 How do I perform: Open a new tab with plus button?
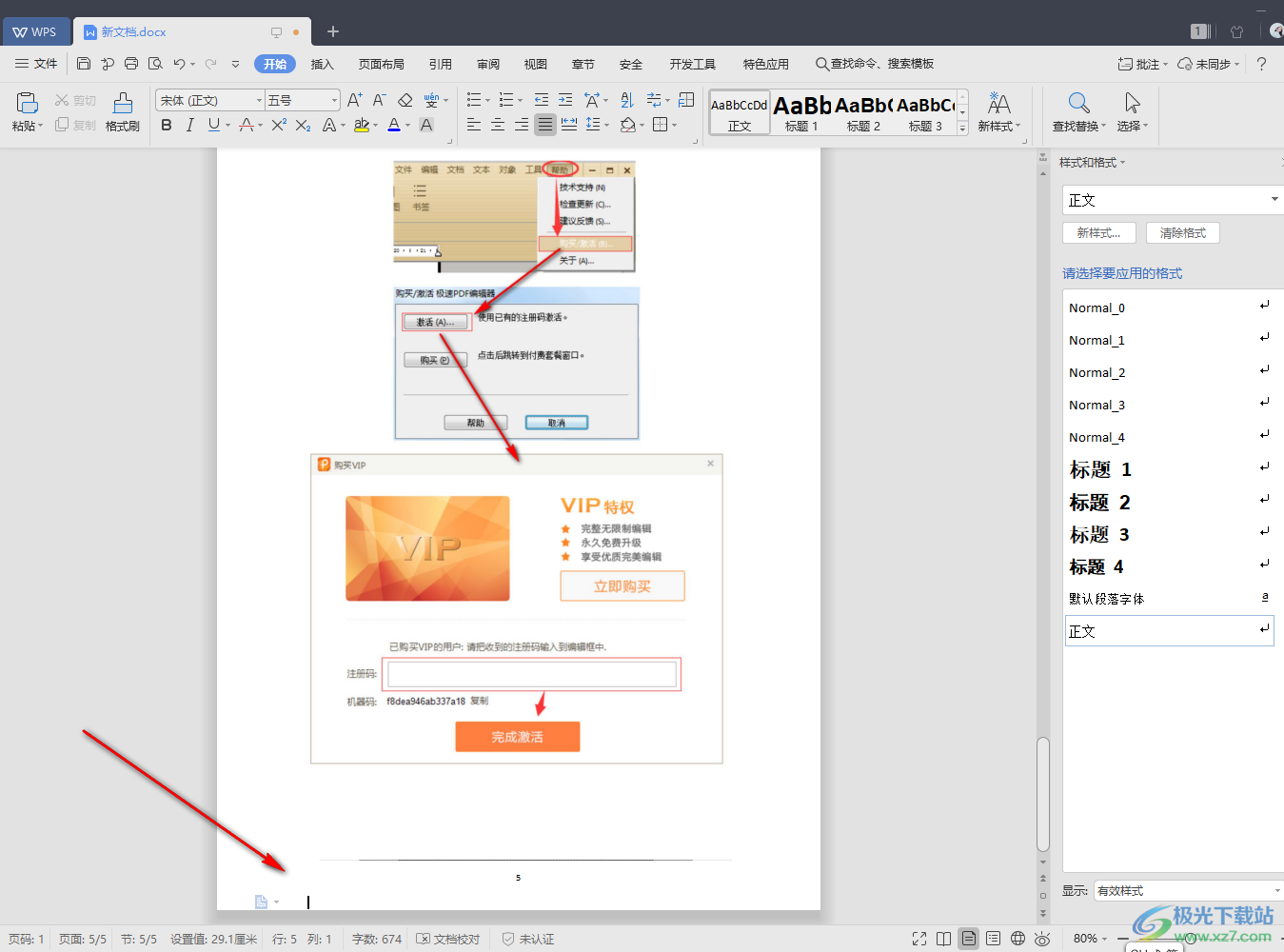(333, 31)
